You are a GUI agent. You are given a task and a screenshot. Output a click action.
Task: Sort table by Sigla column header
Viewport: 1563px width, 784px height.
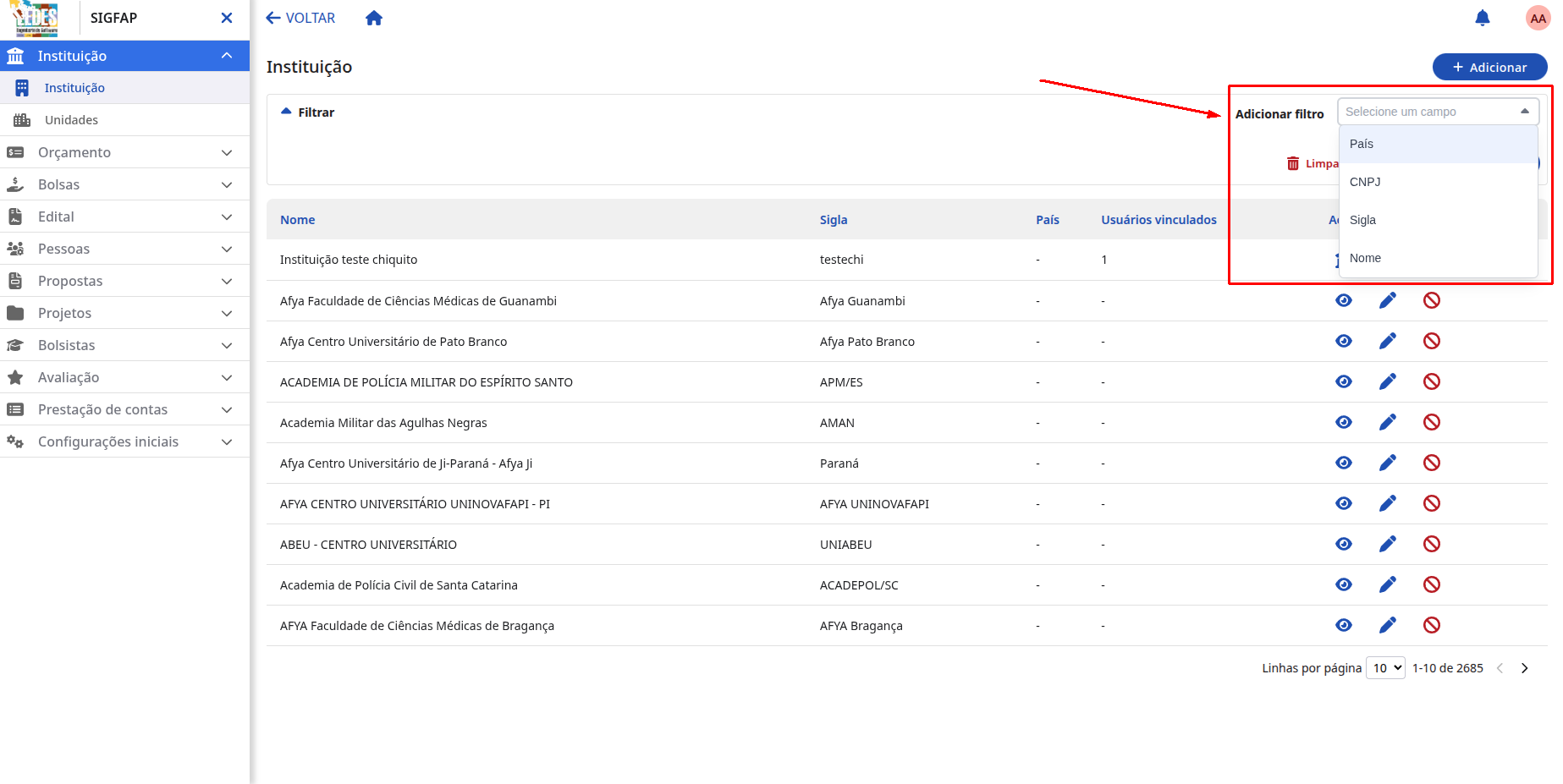[x=834, y=220]
